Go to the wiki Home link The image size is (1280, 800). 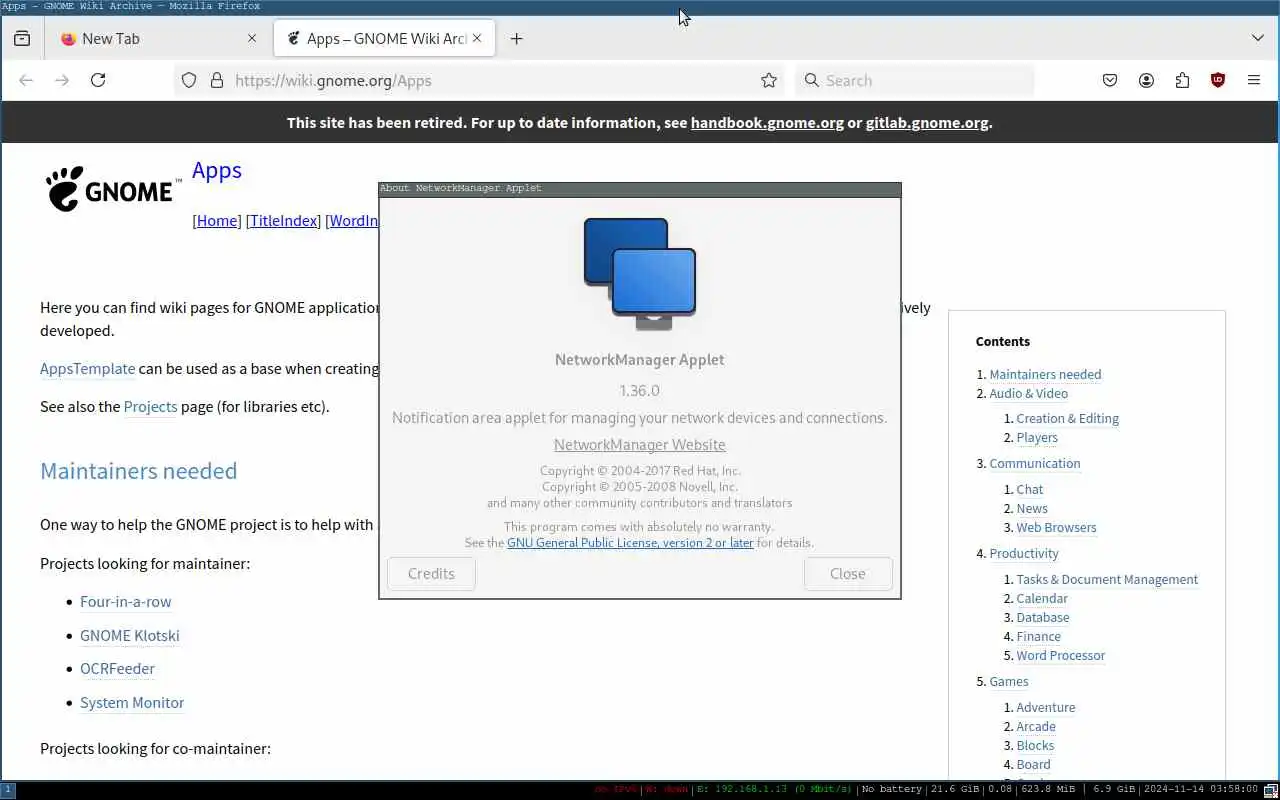click(x=217, y=221)
